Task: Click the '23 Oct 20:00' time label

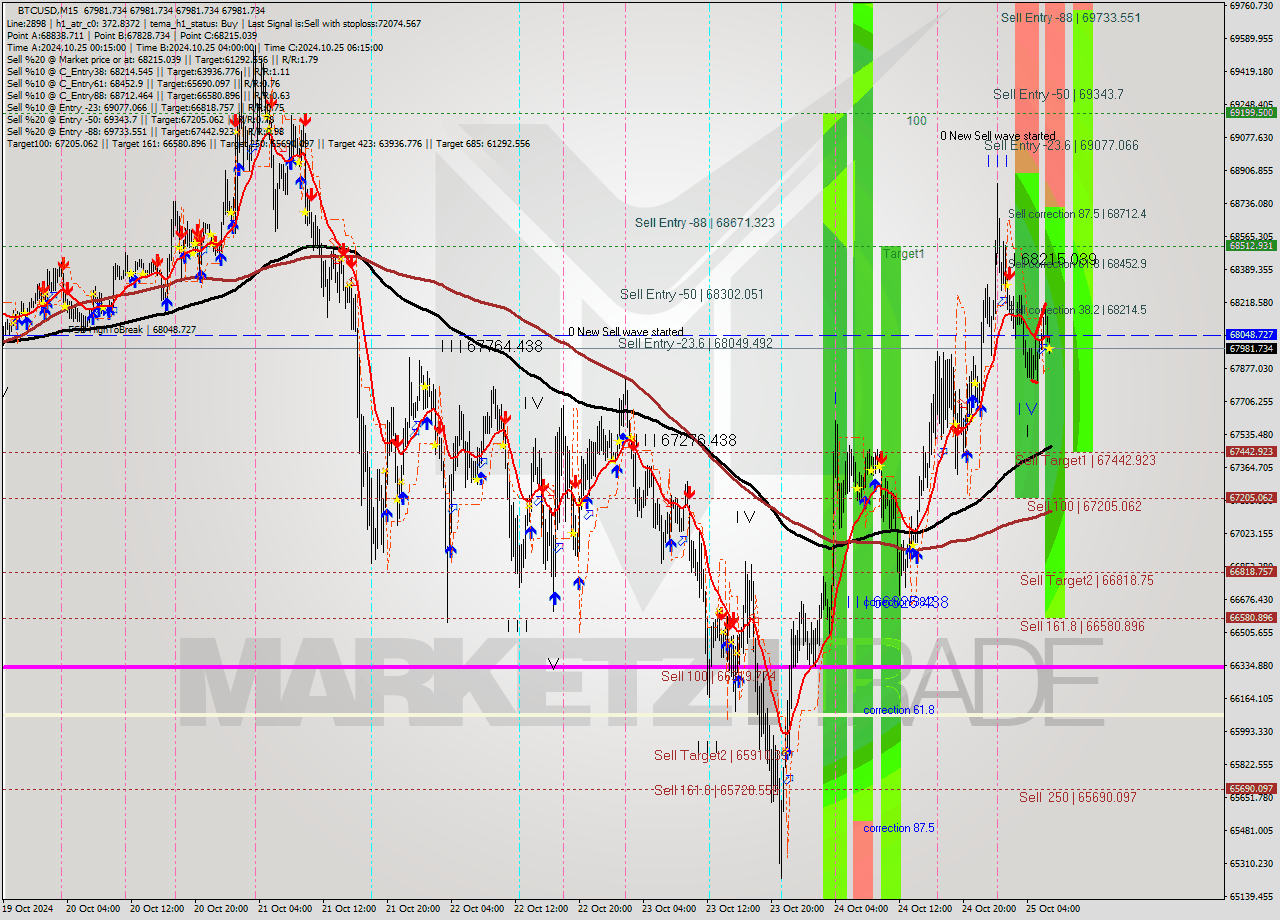Action: click(x=796, y=909)
